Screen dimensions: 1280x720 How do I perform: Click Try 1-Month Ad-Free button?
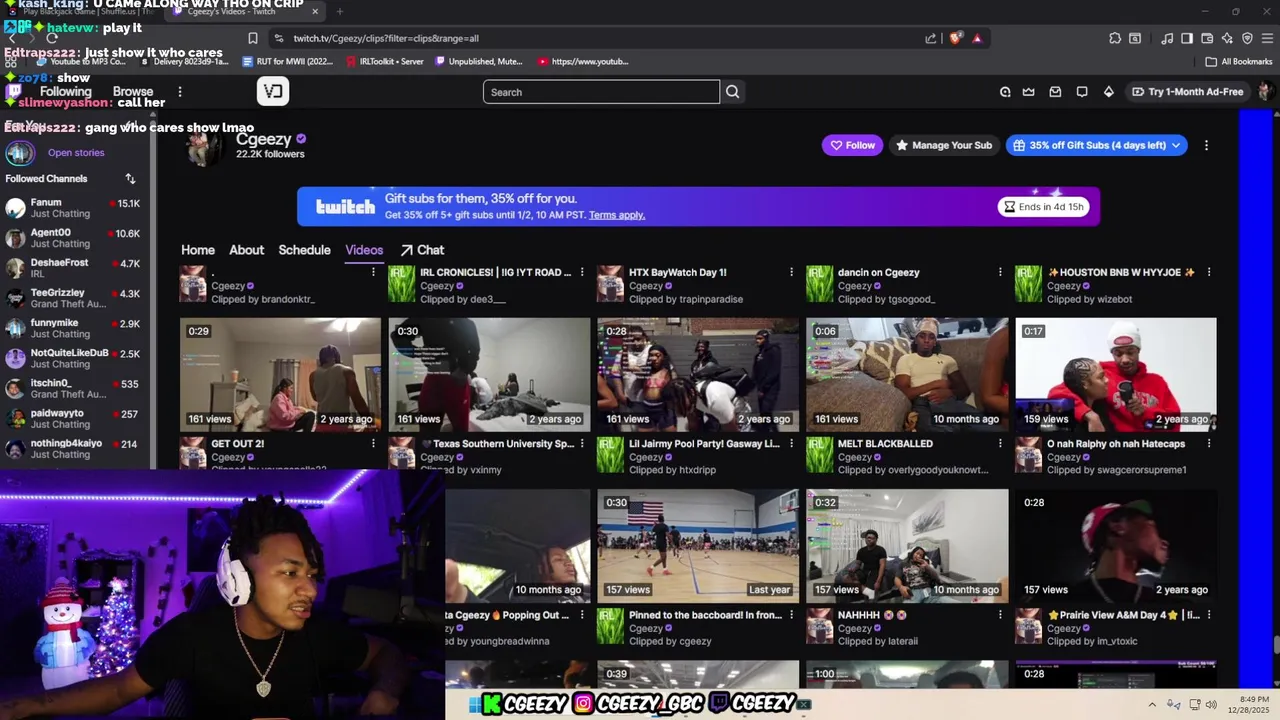pyautogui.click(x=1187, y=92)
